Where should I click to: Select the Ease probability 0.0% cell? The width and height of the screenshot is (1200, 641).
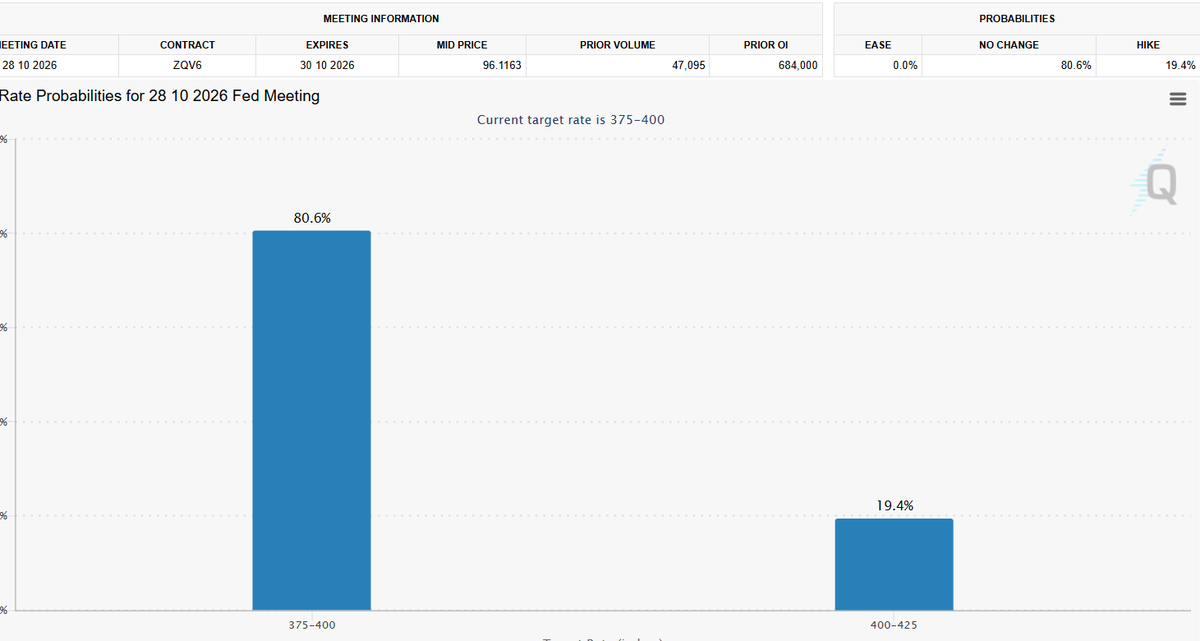[x=878, y=65]
